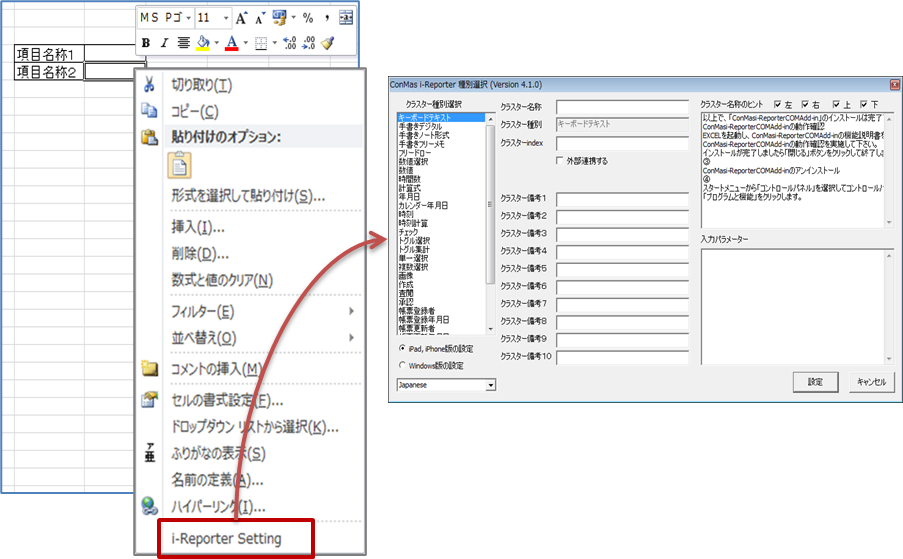The width and height of the screenshot is (903, 559).
Task: Select the Windows版の設定 radio button
Action: point(402,365)
